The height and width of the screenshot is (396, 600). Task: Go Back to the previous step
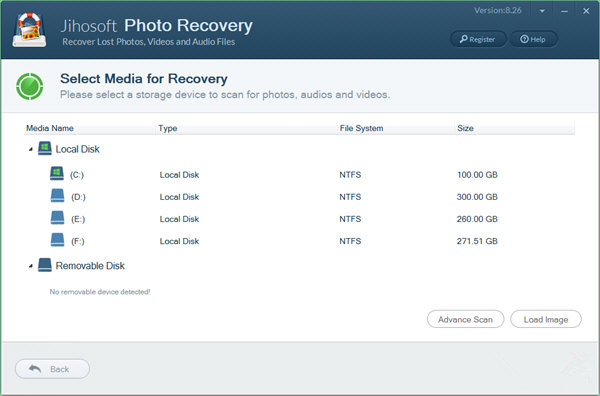click(52, 369)
